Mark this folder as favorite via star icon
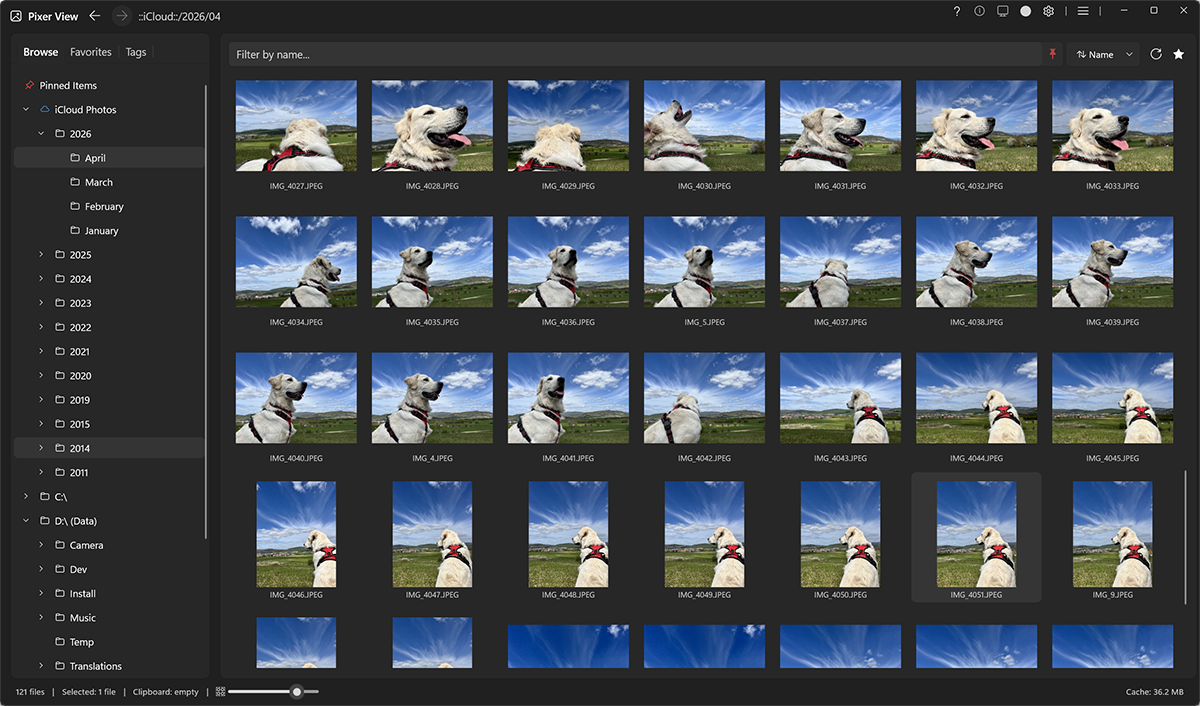This screenshot has width=1200, height=706. [1179, 54]
